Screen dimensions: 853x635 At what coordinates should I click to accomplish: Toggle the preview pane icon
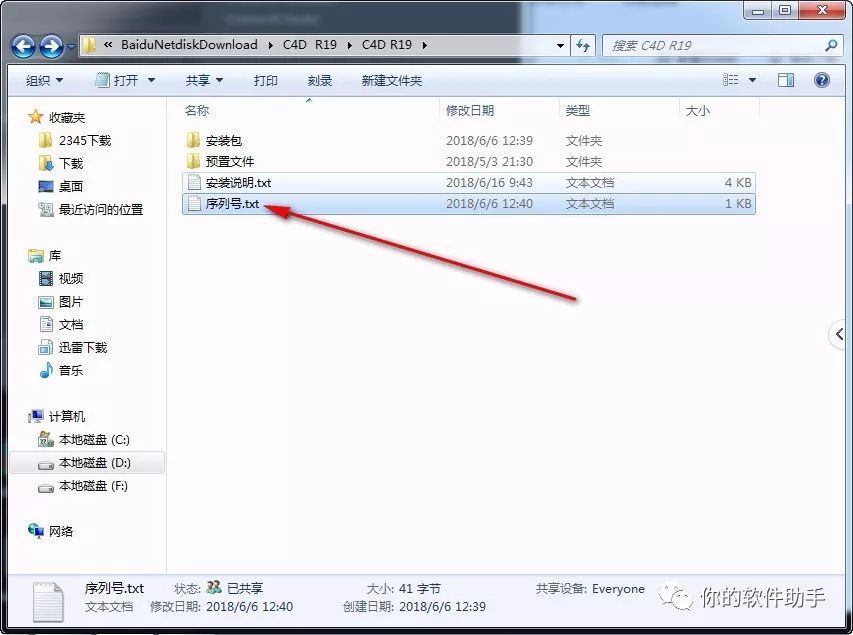coord(786,81)
